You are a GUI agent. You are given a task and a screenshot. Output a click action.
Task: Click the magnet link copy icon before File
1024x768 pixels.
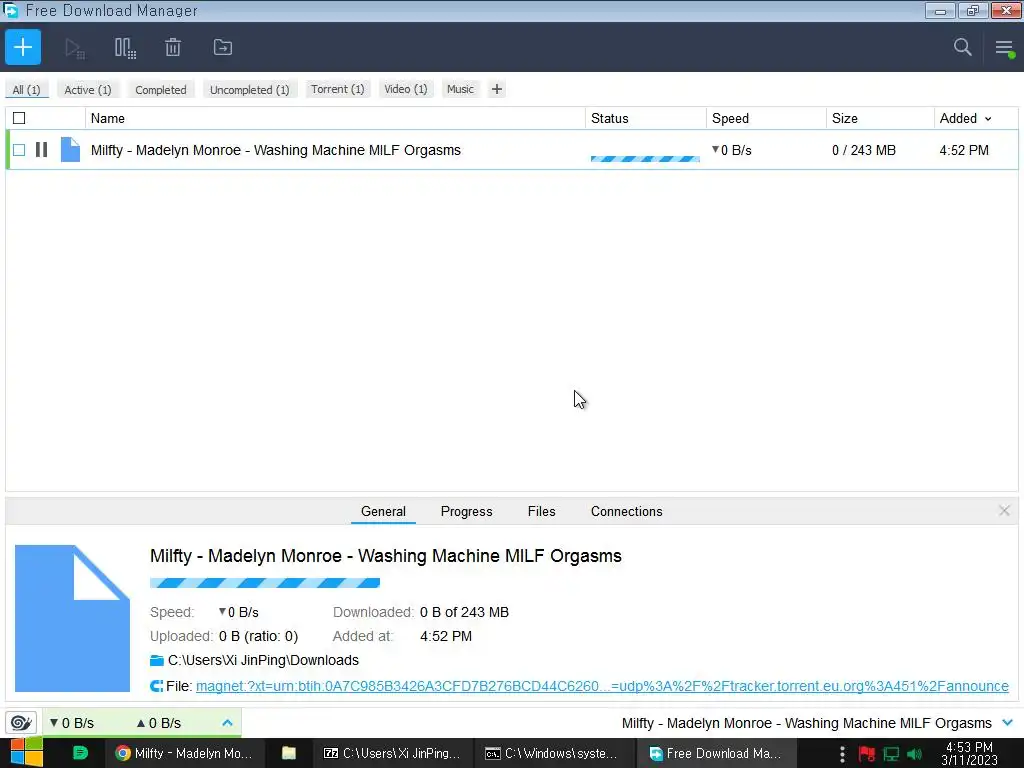coord(156,686)
